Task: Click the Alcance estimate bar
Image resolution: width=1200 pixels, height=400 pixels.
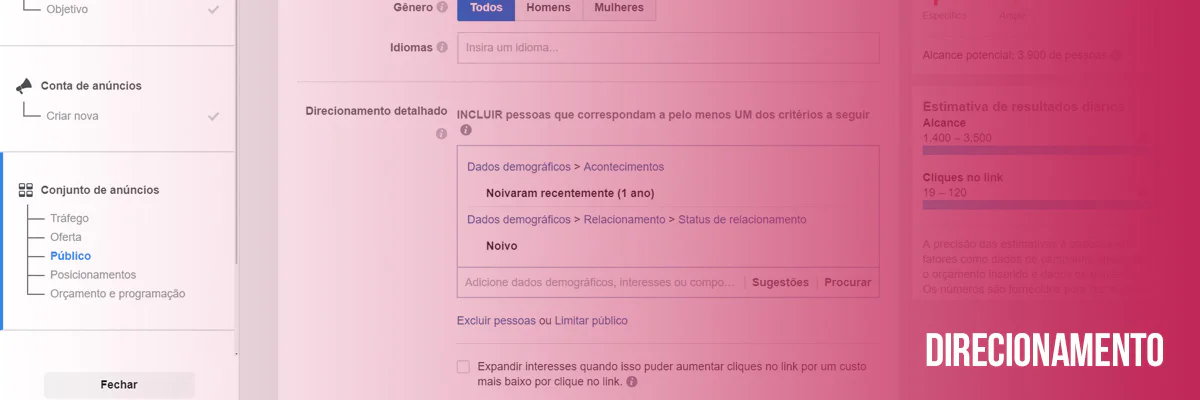Action: (1037, 150)
